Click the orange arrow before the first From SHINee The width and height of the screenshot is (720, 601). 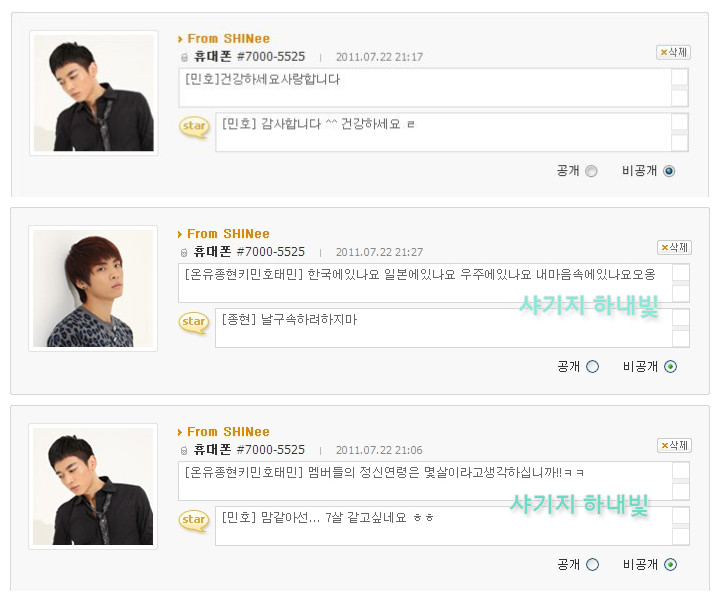(180, 39)
